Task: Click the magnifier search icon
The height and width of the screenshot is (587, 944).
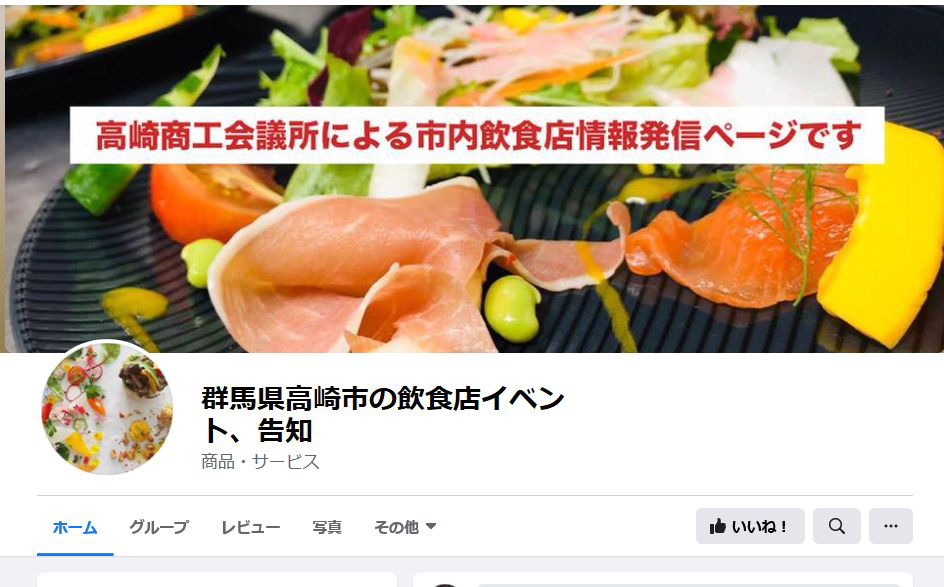Action: click(836, 526)
